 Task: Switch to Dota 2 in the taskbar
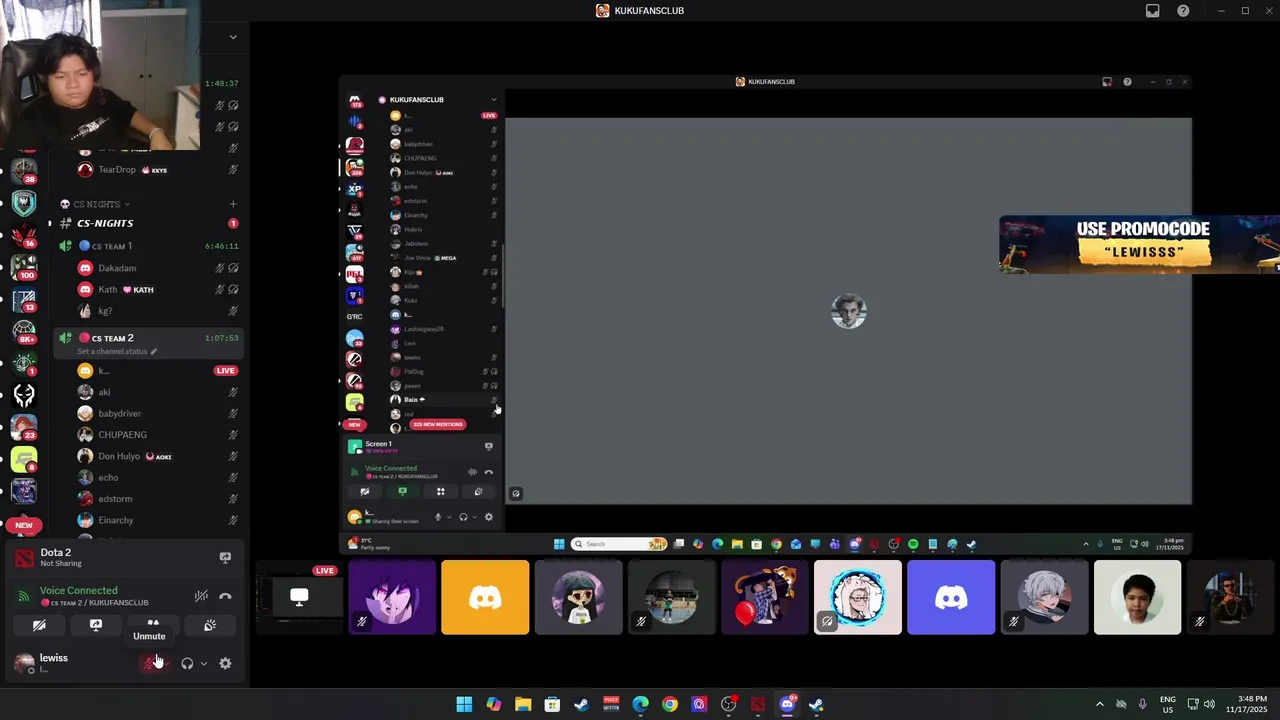(758, 704)
